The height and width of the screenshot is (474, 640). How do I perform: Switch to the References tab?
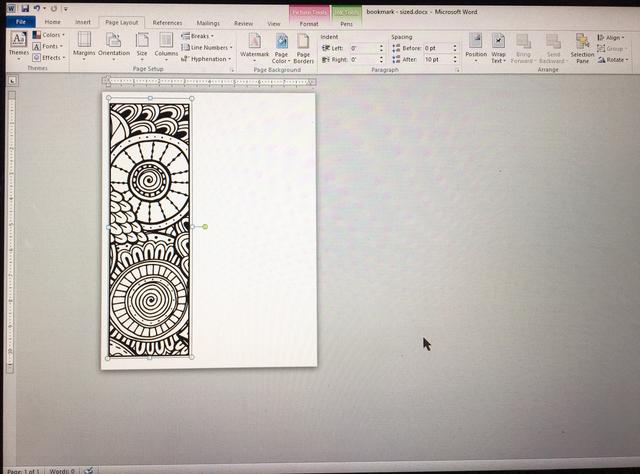click(167, 23)
